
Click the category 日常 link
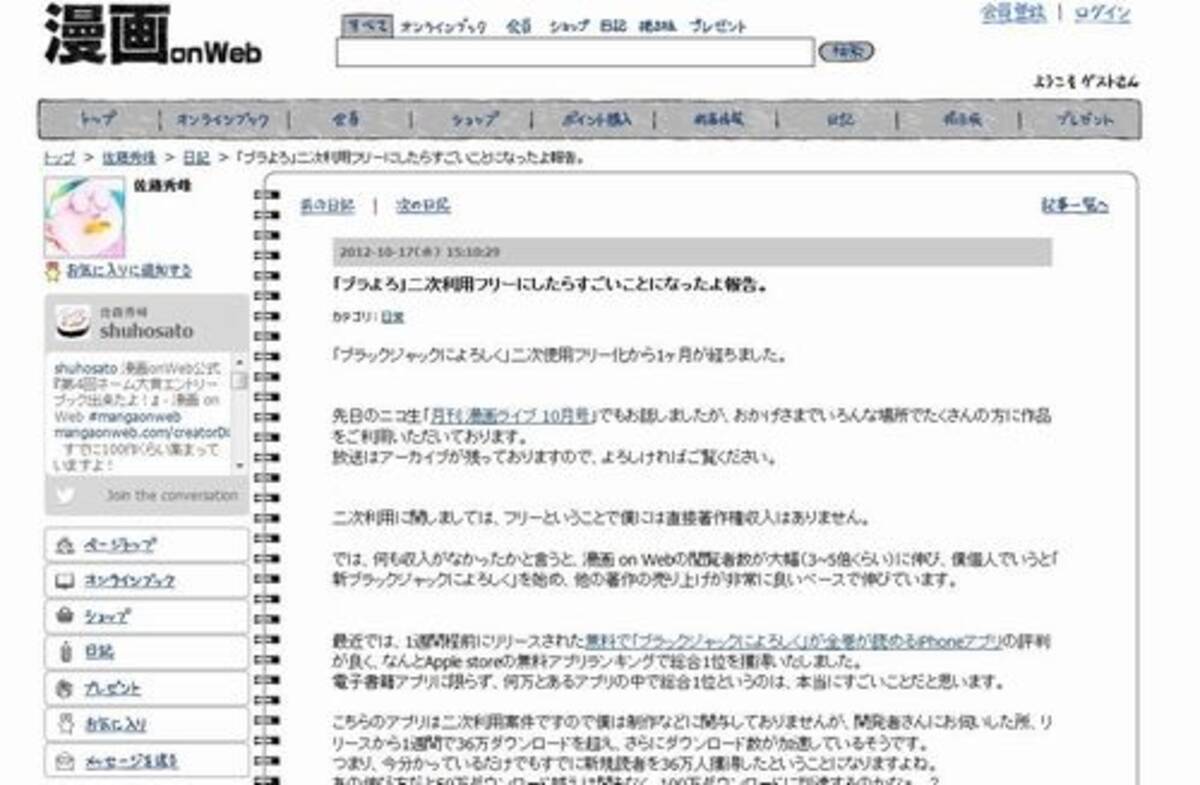[392, 317]
